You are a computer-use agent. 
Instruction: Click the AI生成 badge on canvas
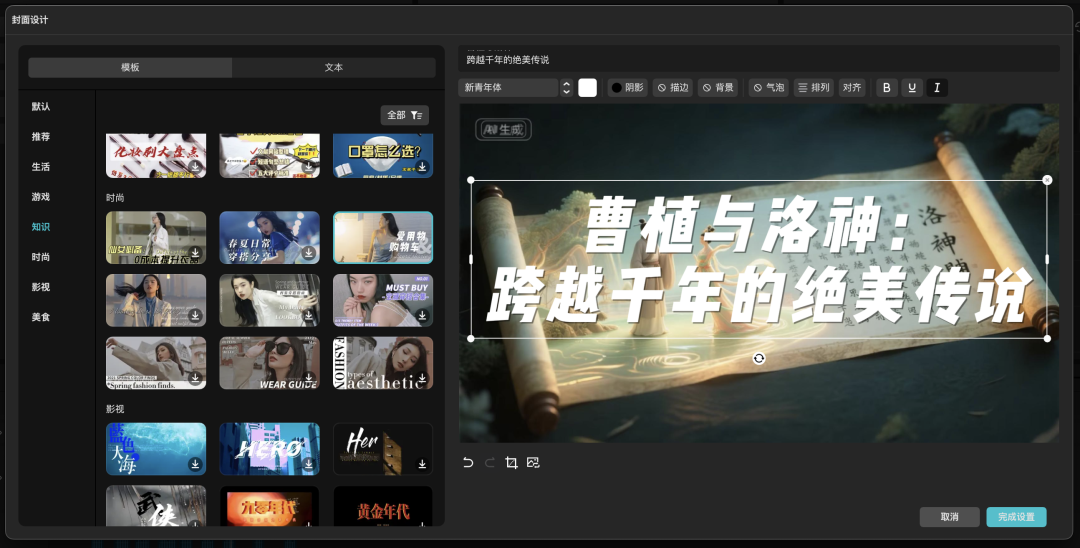click(503, 129)
